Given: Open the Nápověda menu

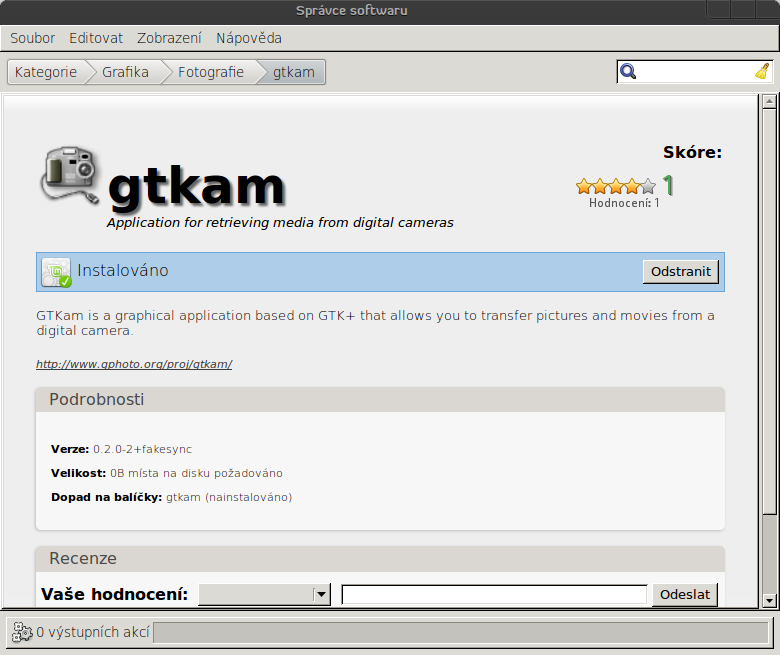Looking at the screenshot, I should [249, 38].
